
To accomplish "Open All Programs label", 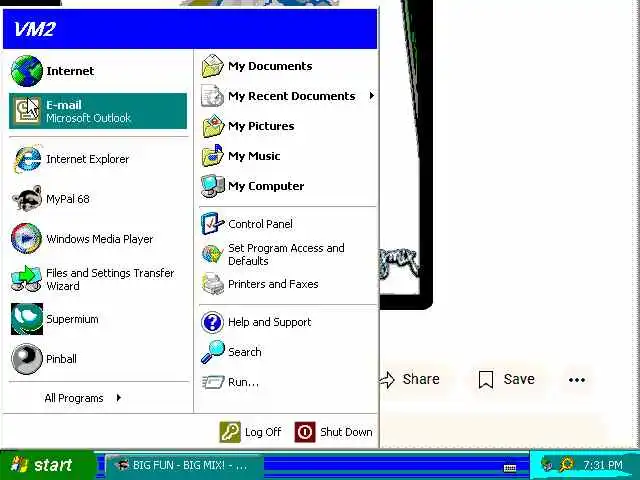I will (x=74, y=398).
